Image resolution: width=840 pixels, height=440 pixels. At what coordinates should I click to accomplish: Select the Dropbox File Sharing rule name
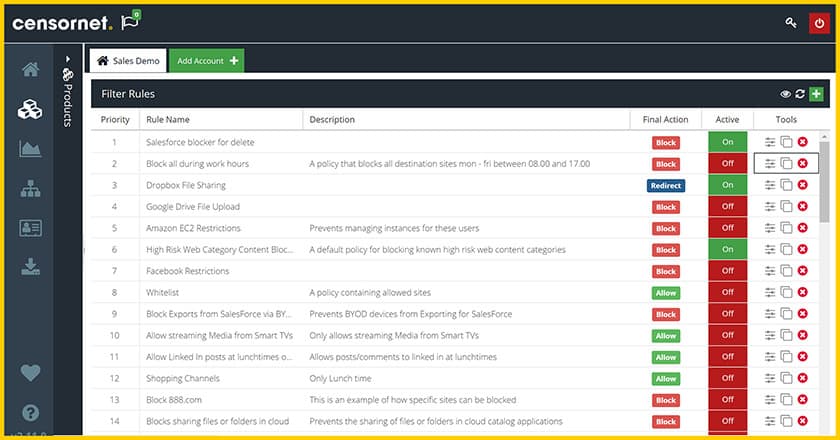click(x=186, y=185)
